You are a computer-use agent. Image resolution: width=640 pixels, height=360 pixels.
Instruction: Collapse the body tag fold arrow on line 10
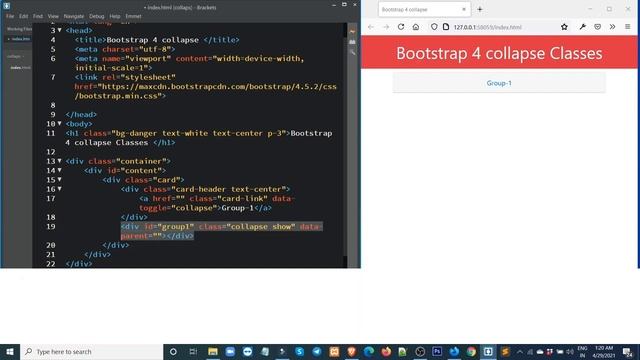point(60,123)
